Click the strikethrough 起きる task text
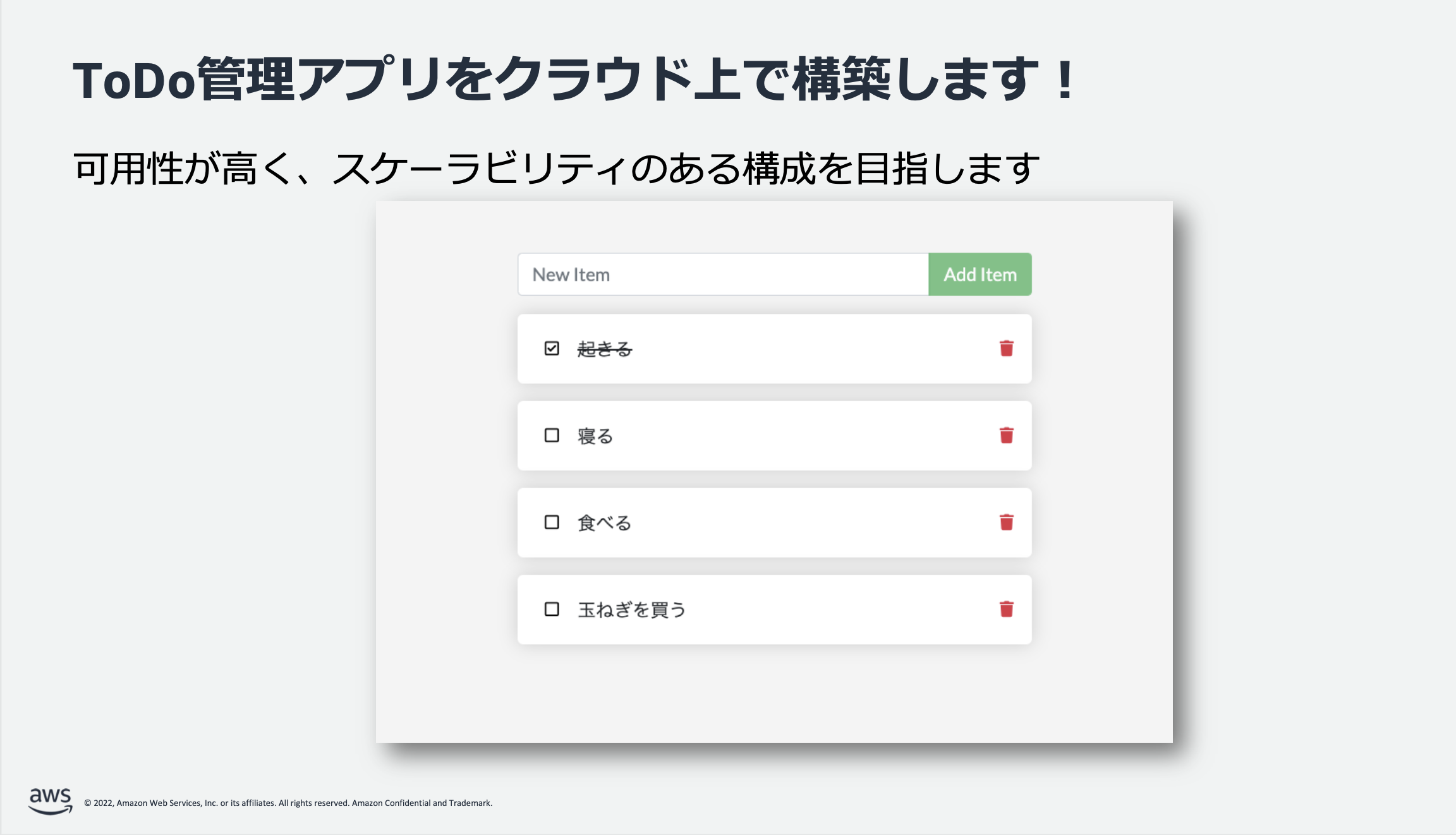The image size is (1456, 835). (605, 348)
